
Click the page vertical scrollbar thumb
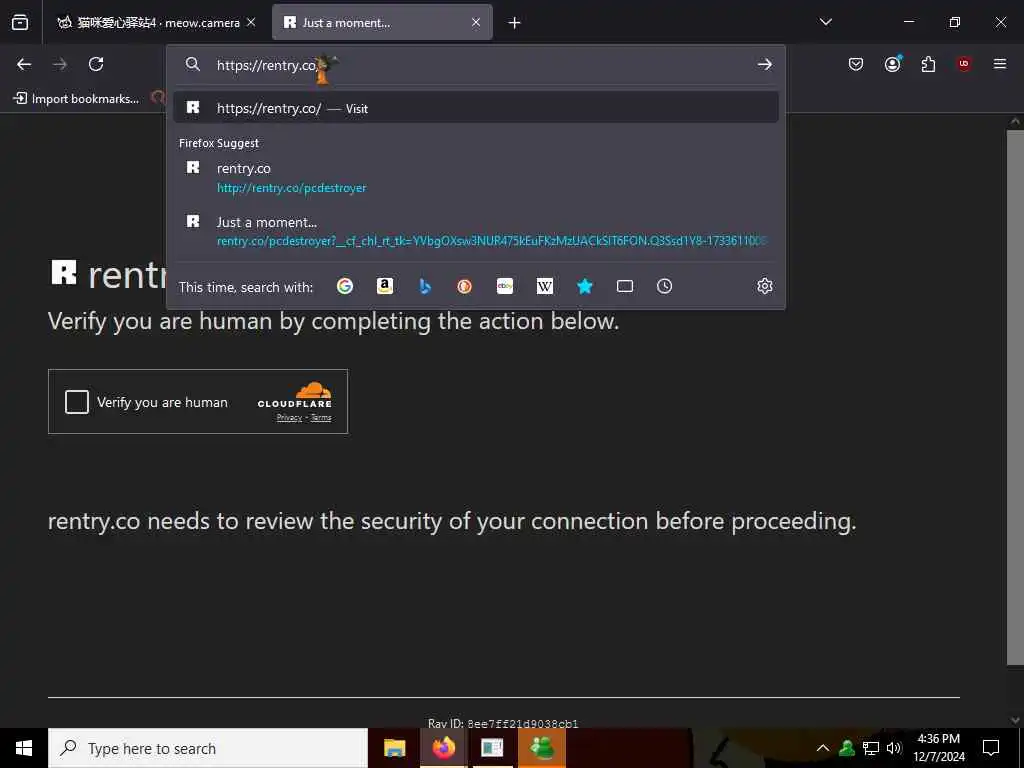(1015, 398)
